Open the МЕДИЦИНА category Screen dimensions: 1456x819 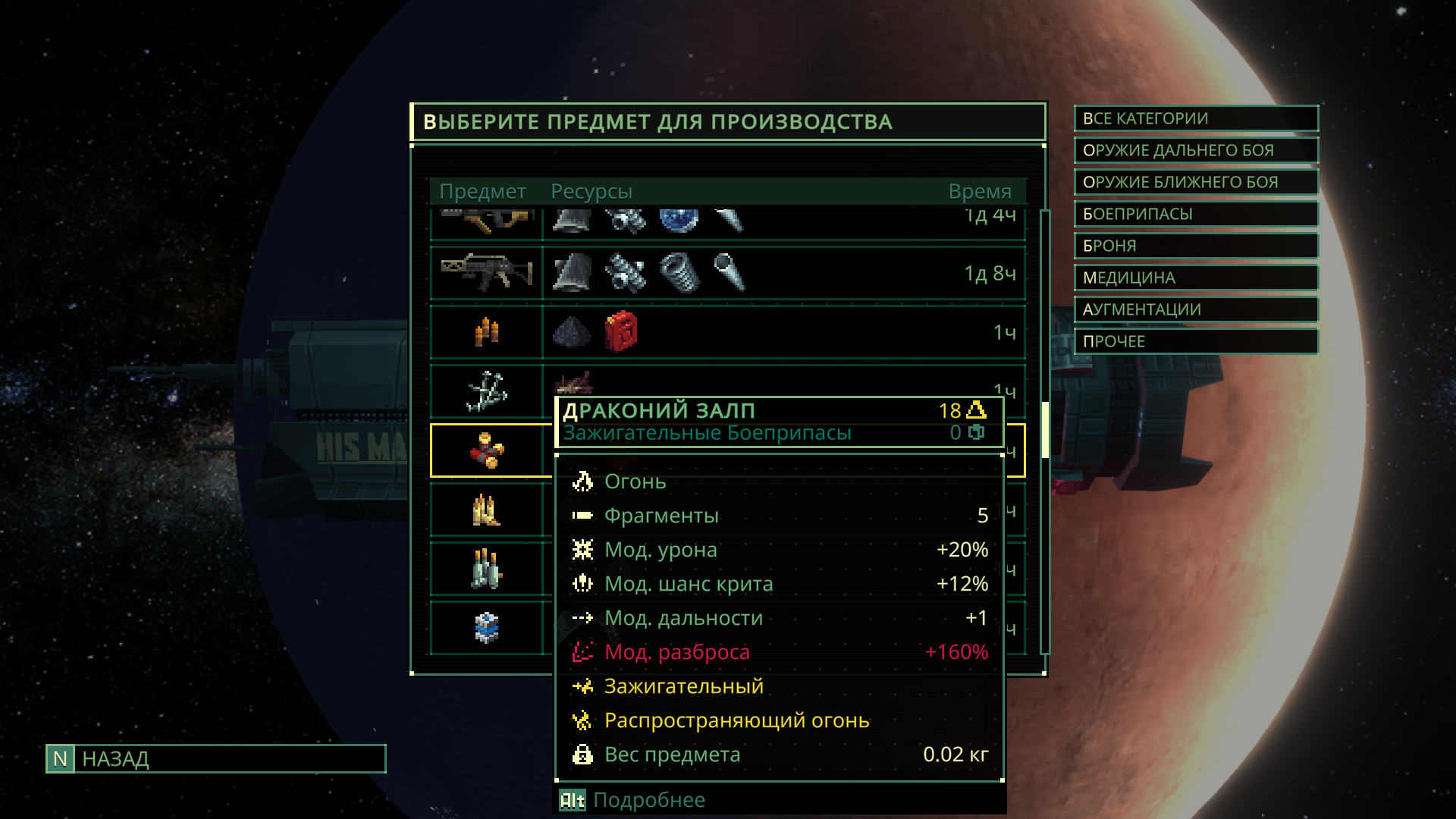click(1196, 278)
